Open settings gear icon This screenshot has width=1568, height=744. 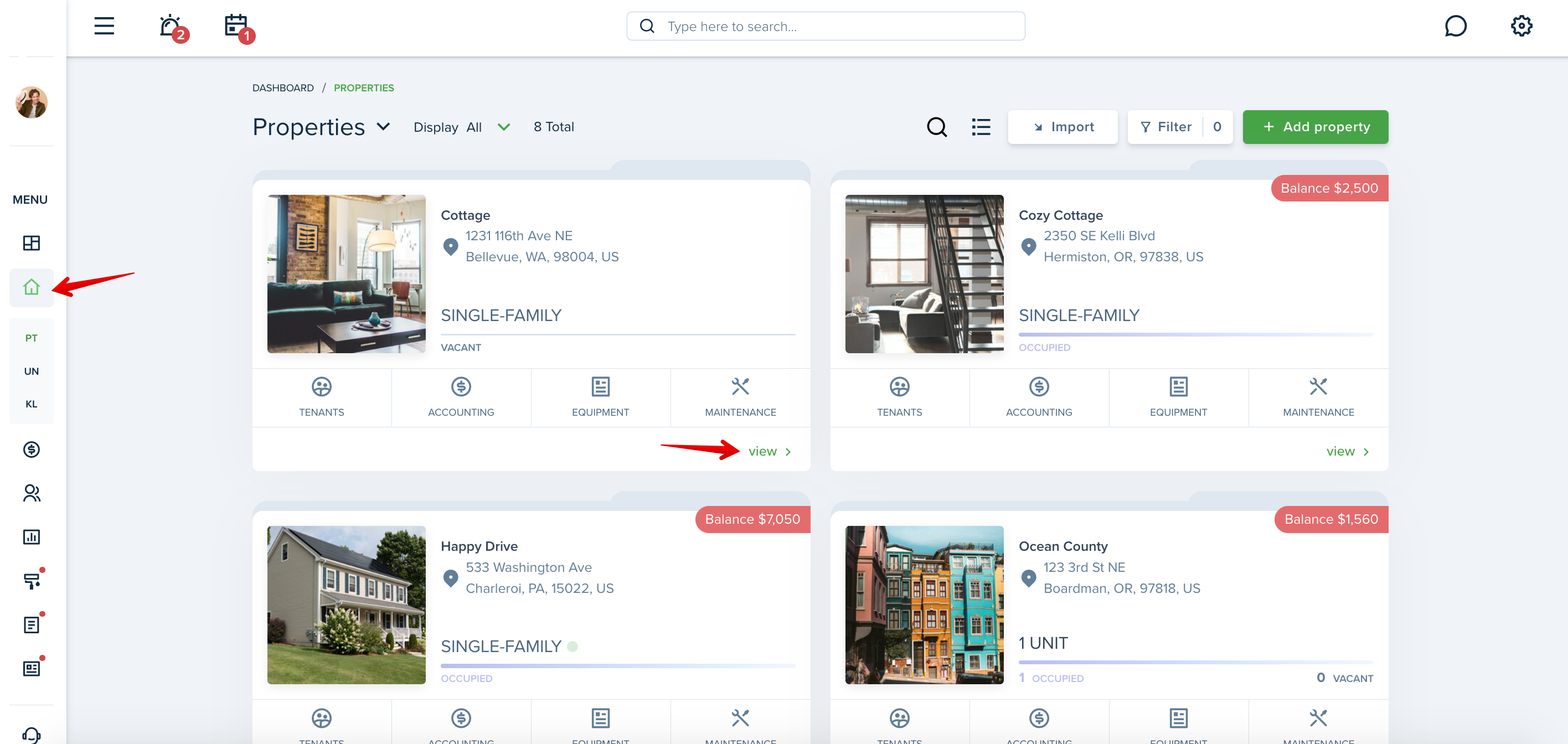[1521, 25]
